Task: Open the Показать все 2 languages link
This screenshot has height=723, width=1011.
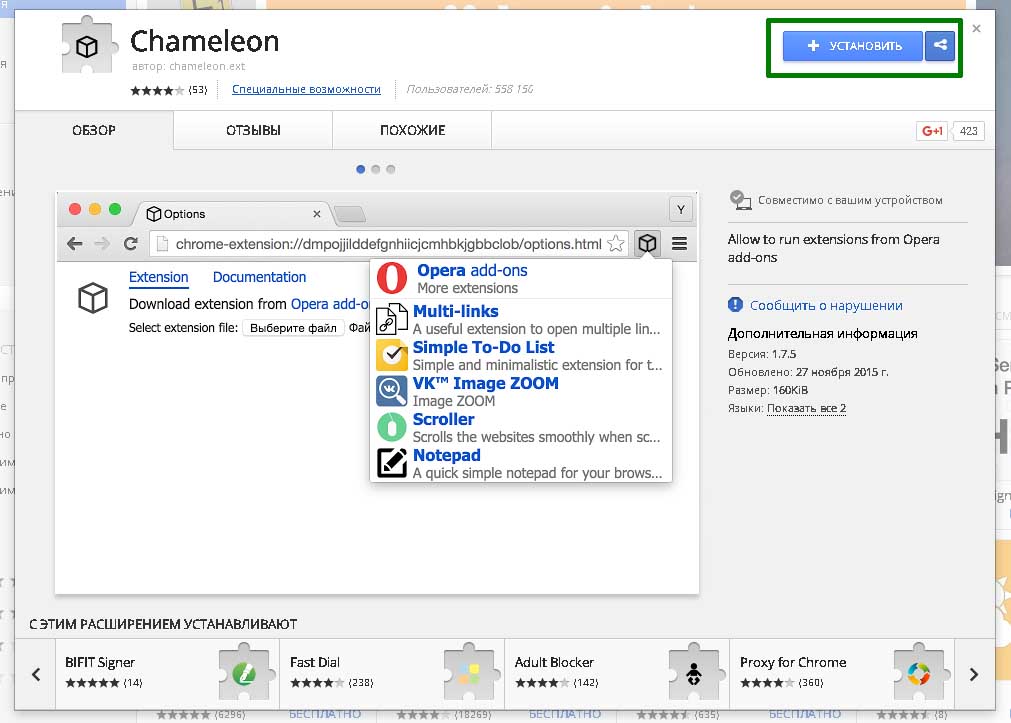Action: point(806,408)
